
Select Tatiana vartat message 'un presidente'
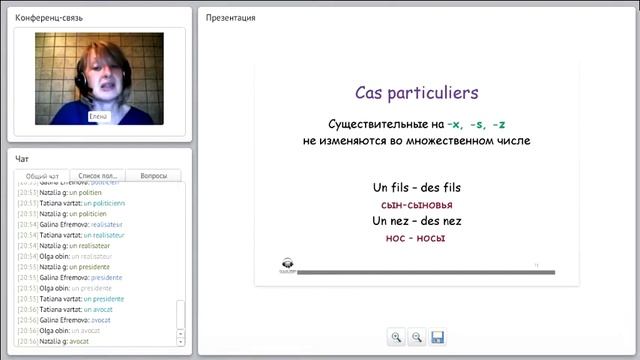coord(71,299)
